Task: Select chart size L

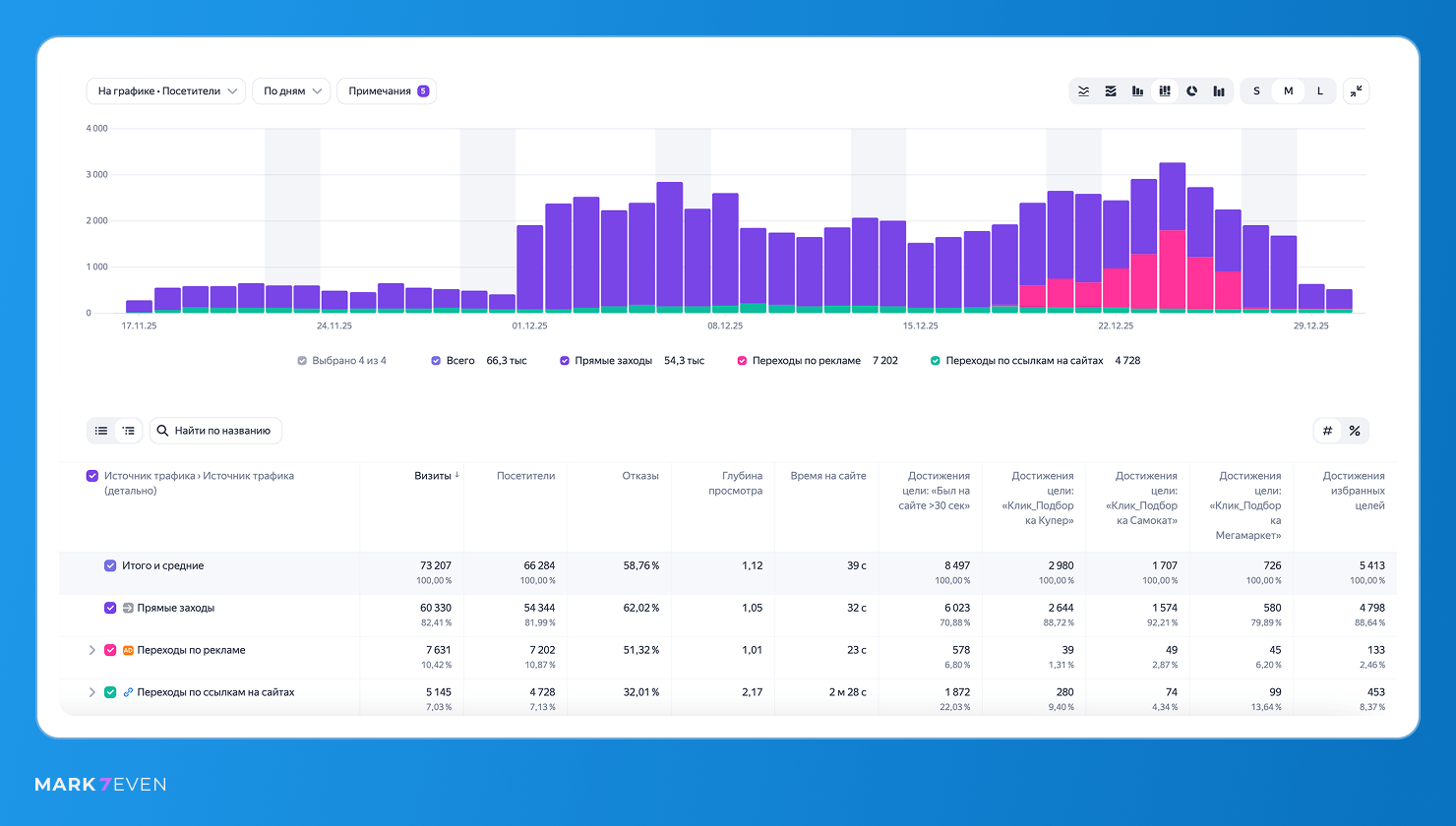Action: (1320, 91)
